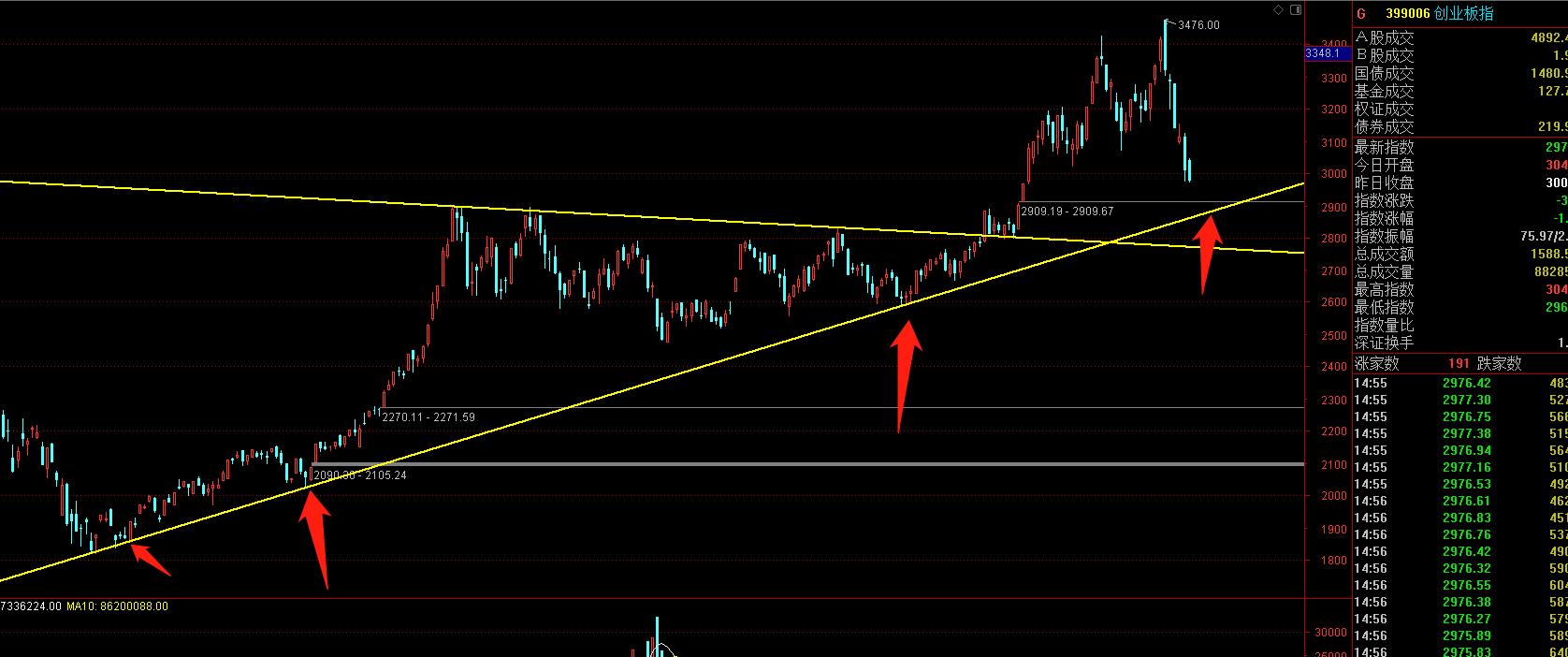
Task: Click the 指数量比 row label
Action: click(x=1385, y=326)
